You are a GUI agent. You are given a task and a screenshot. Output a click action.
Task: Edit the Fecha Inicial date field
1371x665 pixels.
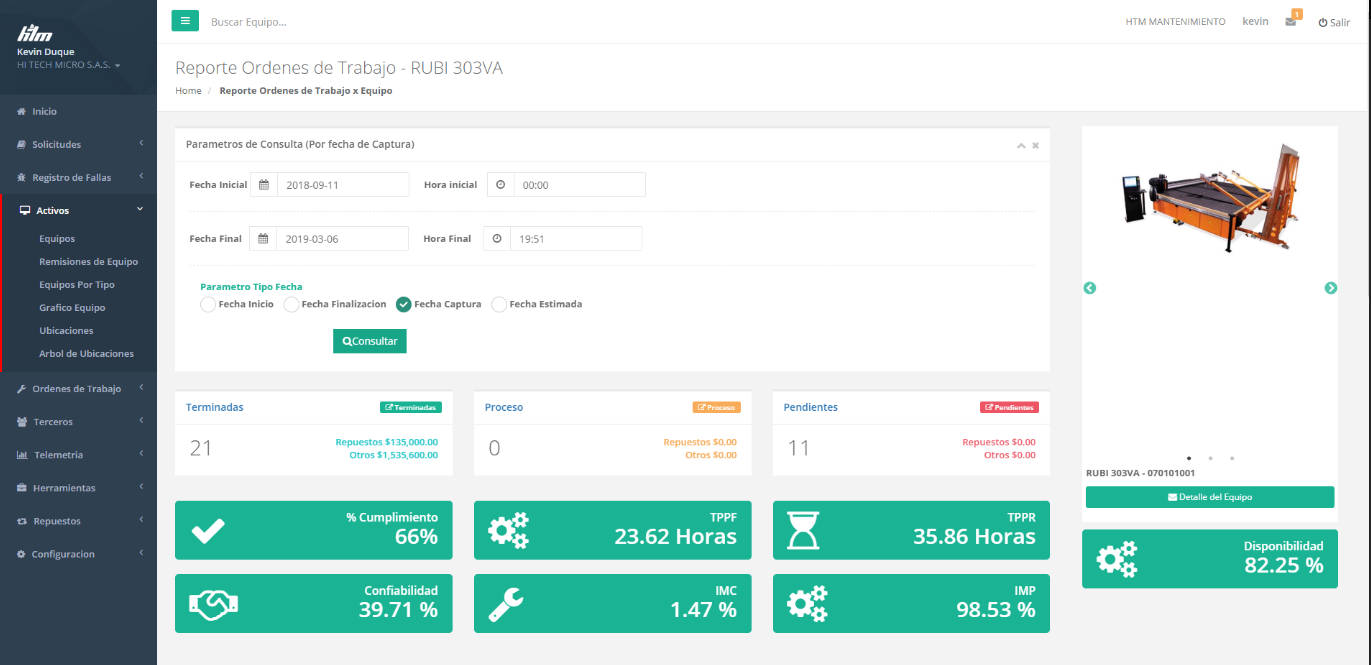point(343,185)
